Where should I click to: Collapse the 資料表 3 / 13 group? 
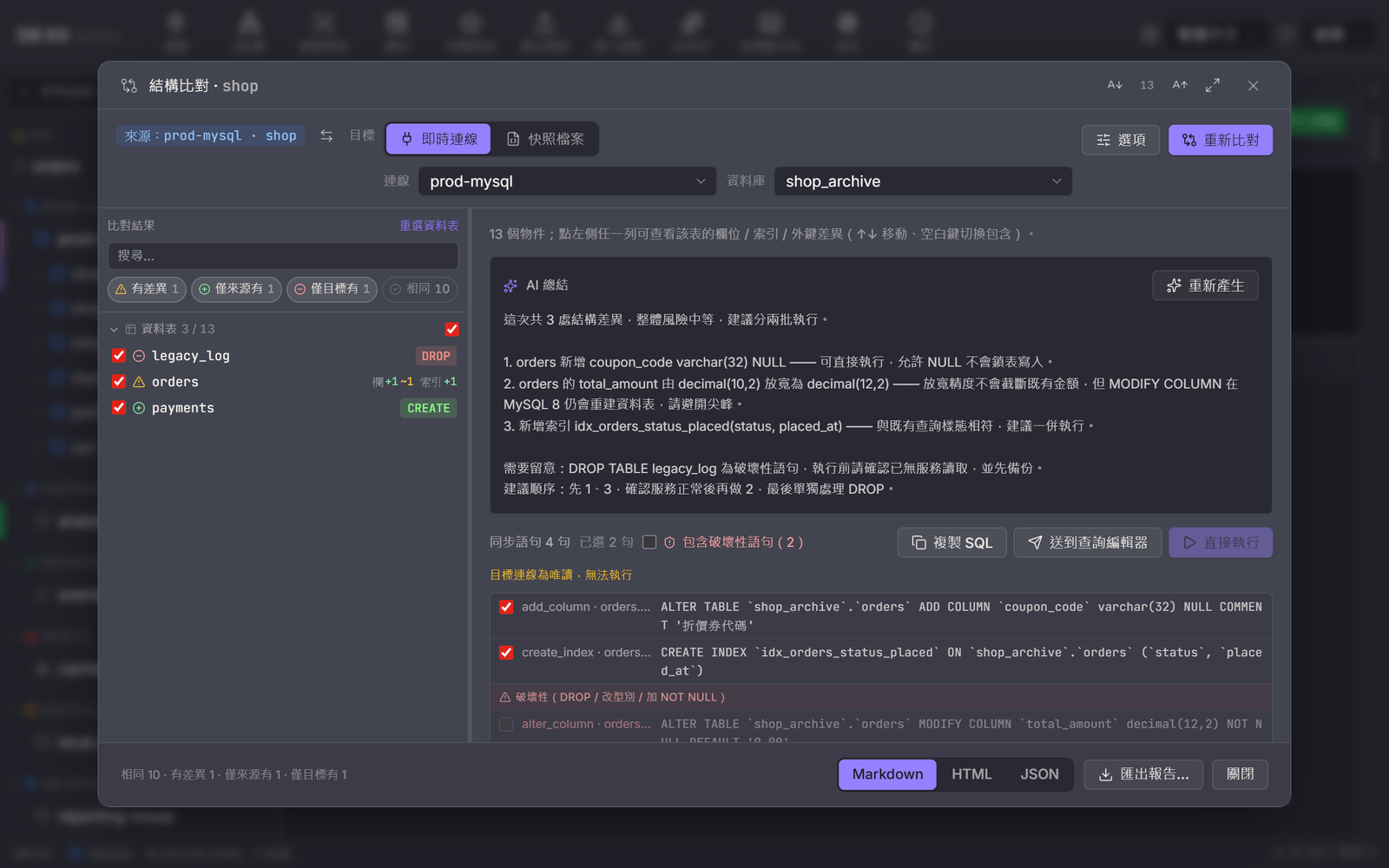[114, 330]
